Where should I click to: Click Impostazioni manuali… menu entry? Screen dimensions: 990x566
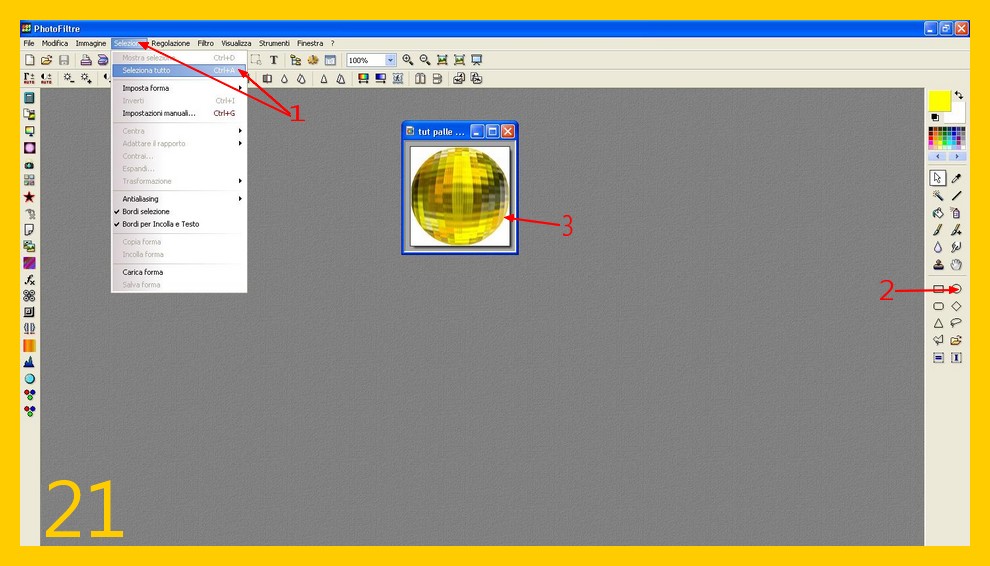[x=159, y=113]
